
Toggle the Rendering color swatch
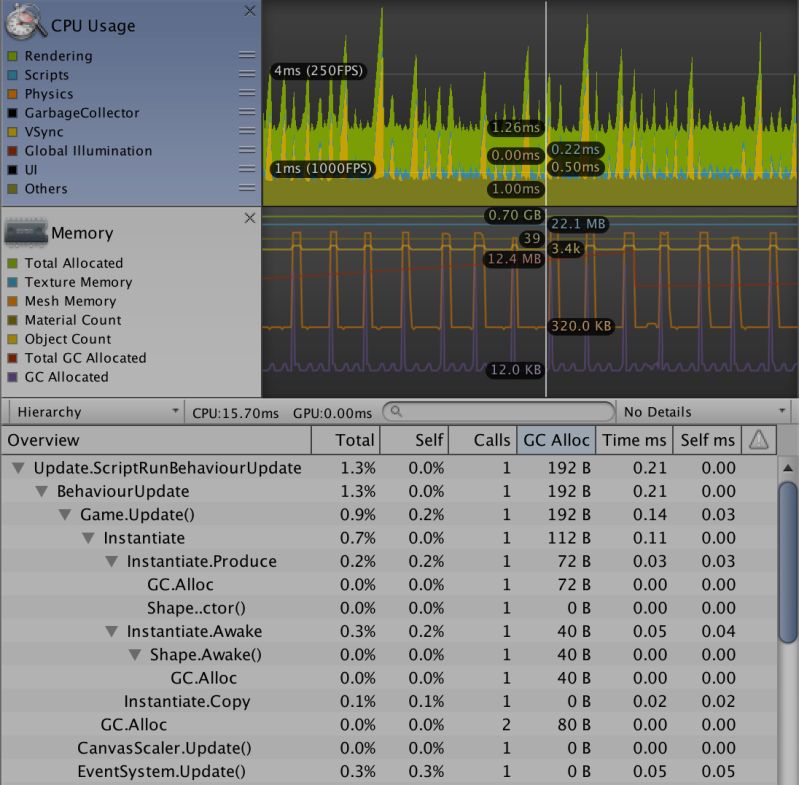(x=13, y=56)
